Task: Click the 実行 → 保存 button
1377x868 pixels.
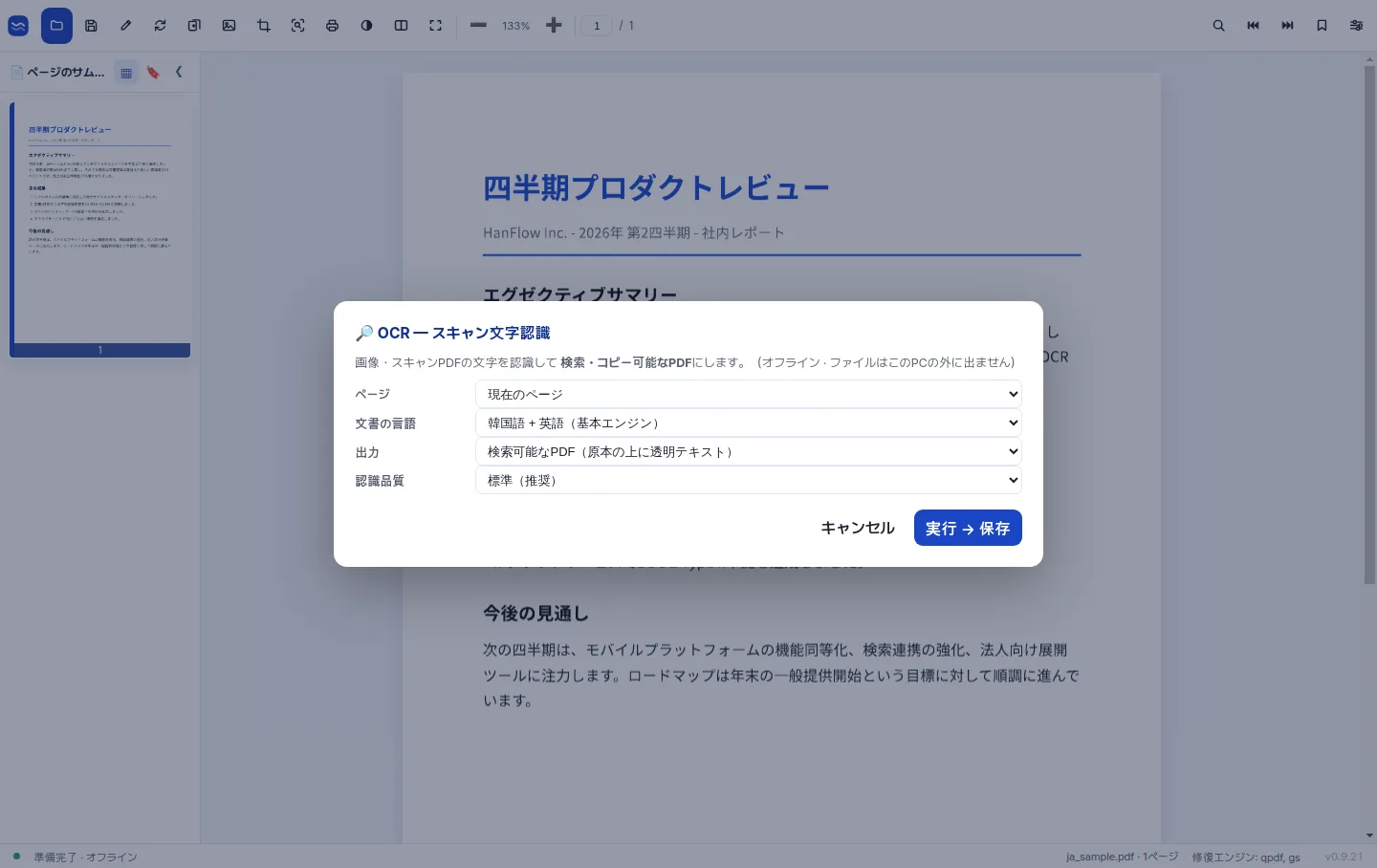Action: coord(968,528)
